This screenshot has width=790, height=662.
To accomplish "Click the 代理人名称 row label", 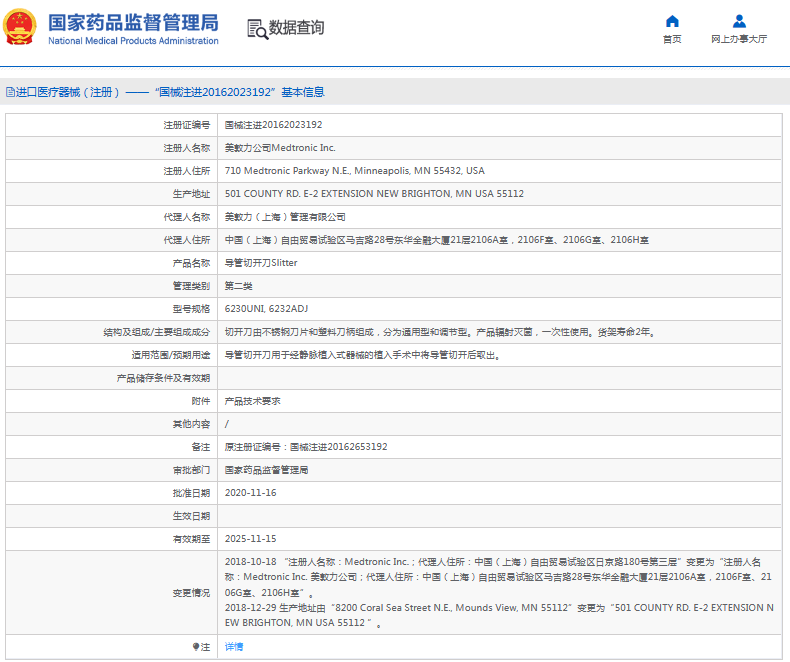I will (187, 217).
